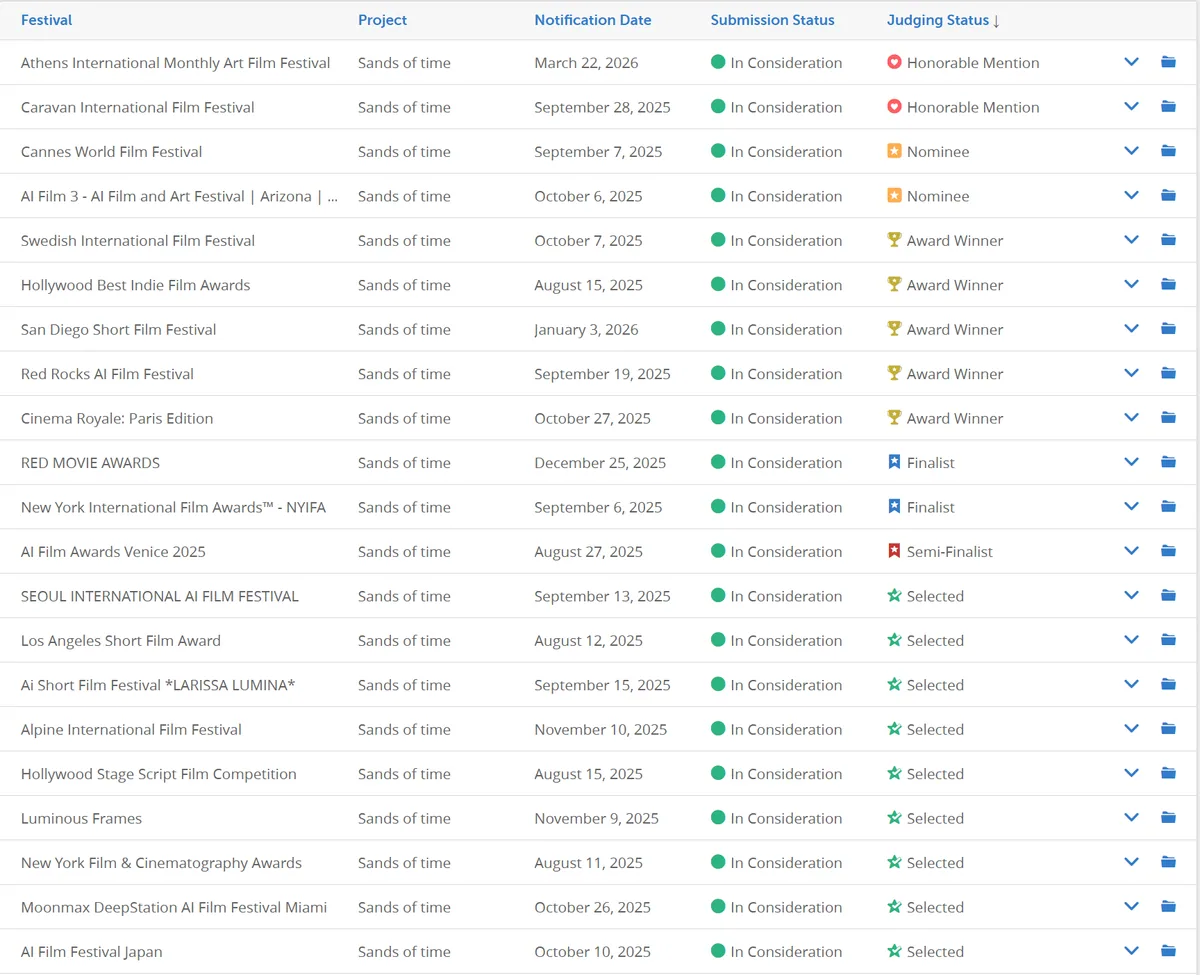Expand Hollywood Best Indie Film Awards row chevron
The height and width of the screenshot is (975, 1200).
pyautogui.click(x=1131, y=285)
